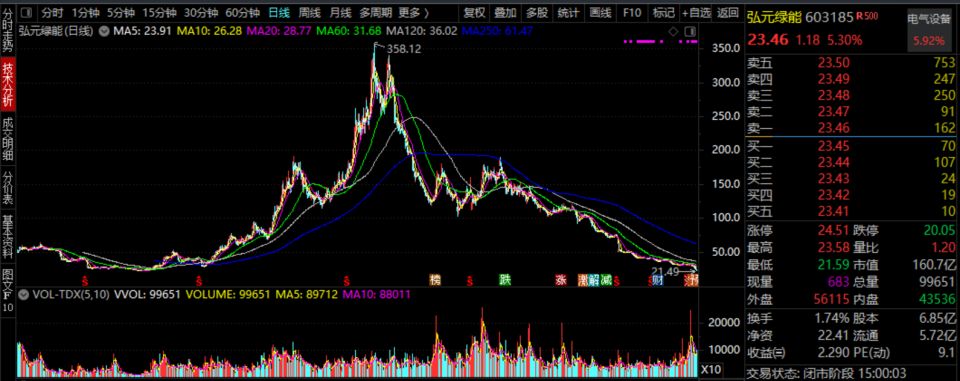Select the 60分钟 period tab
The image size is (960, 381).
click(x=242, y=12)
